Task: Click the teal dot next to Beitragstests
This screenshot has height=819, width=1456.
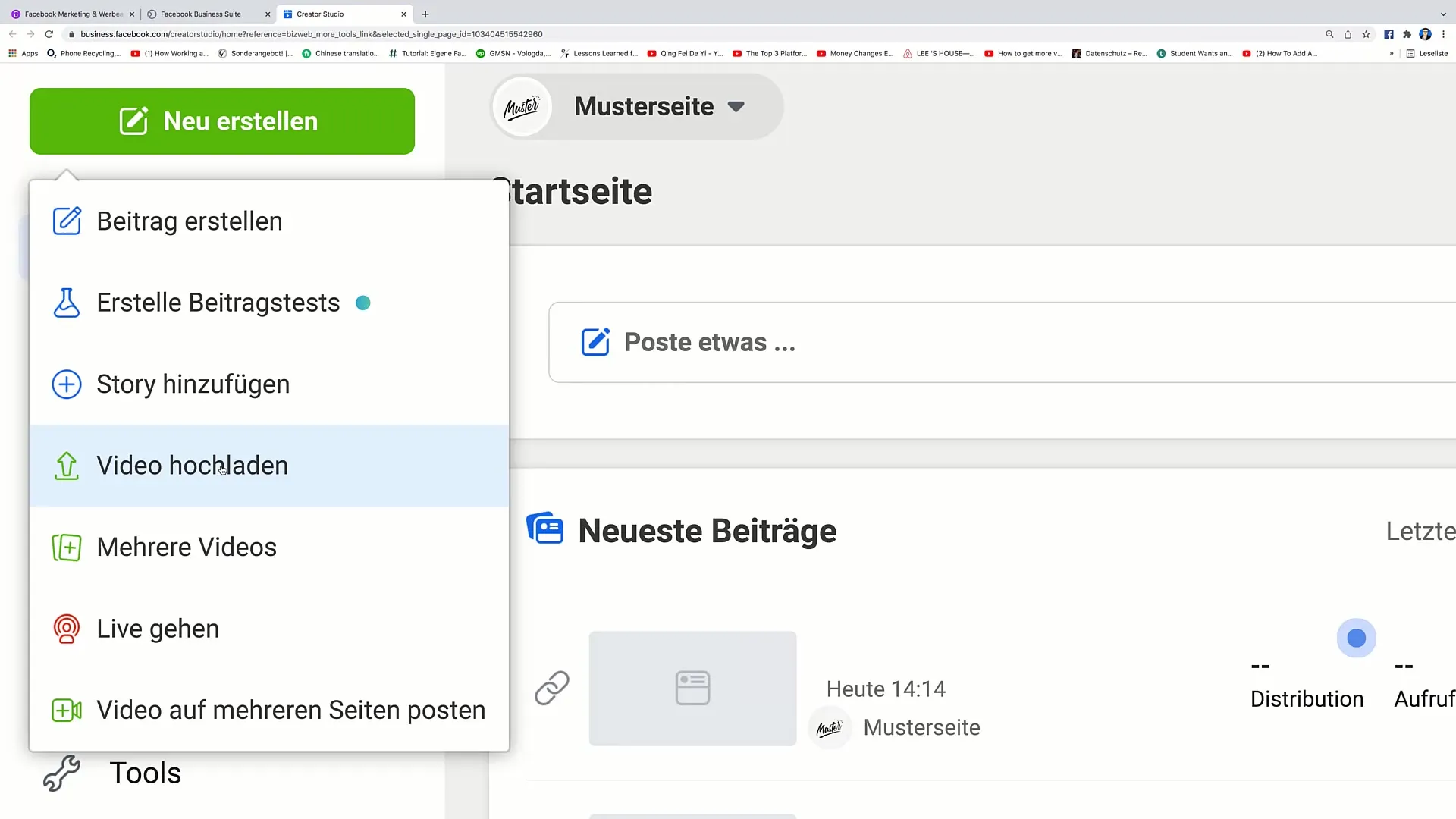Action: click(x=363, y=303)
